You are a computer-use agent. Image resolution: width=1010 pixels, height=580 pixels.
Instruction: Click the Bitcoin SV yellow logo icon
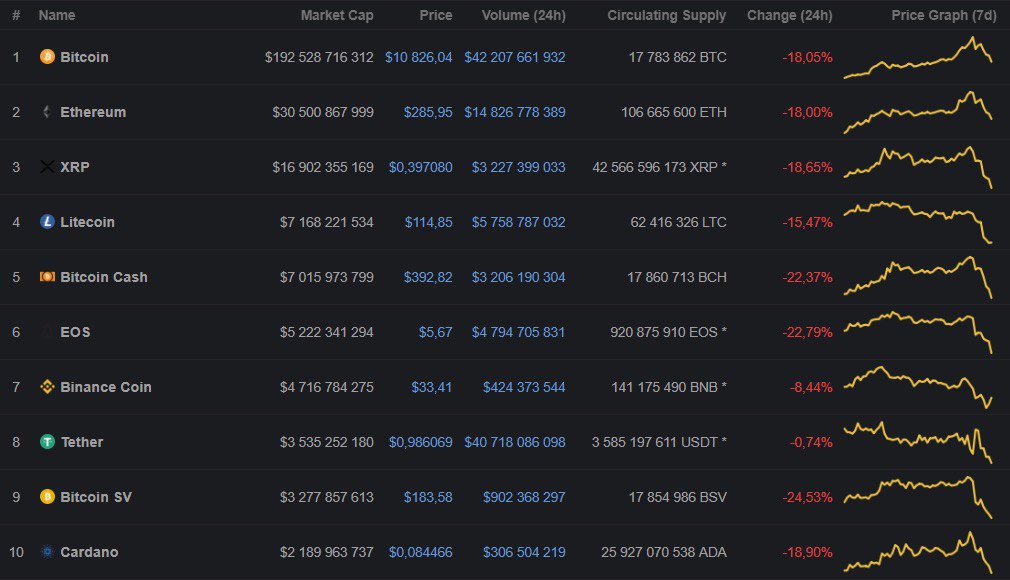point(47,497)
